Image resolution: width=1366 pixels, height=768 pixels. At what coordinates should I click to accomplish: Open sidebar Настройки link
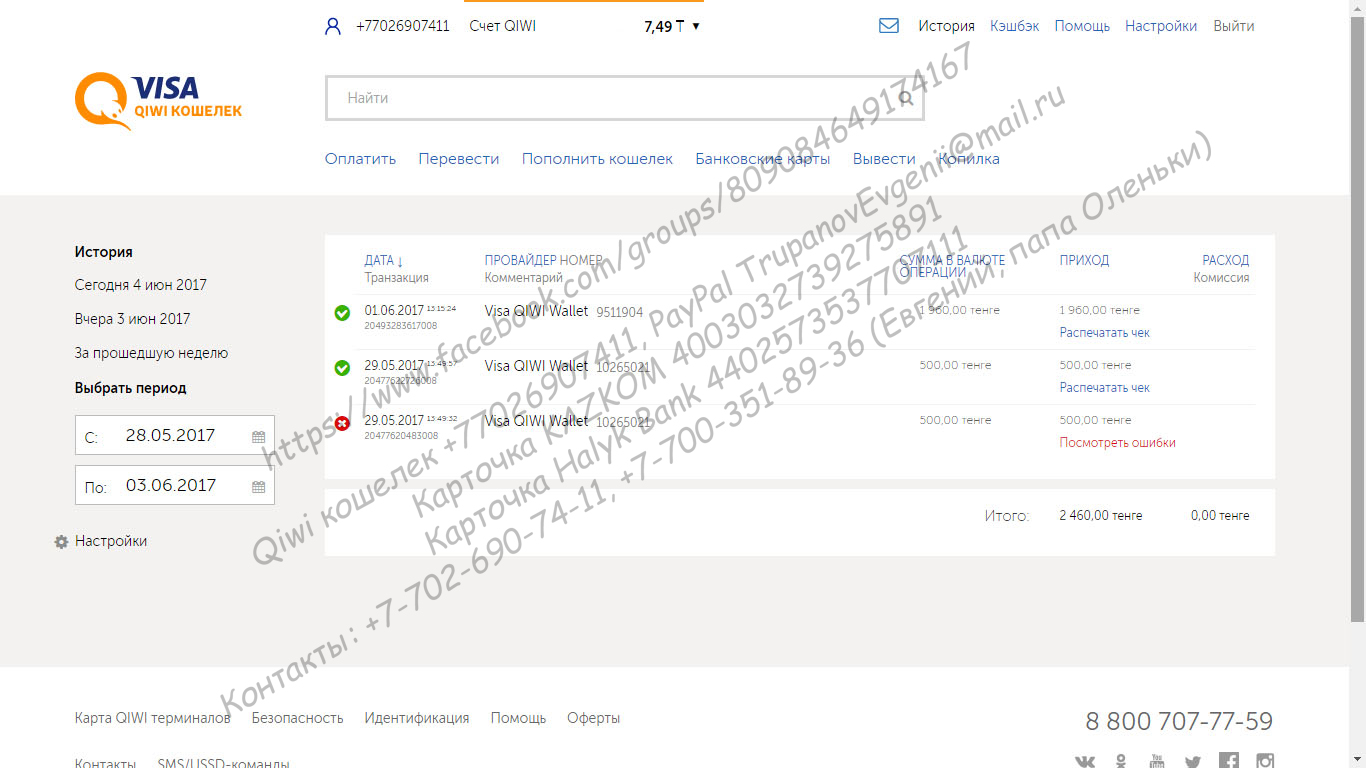click(x=111, y=541)
